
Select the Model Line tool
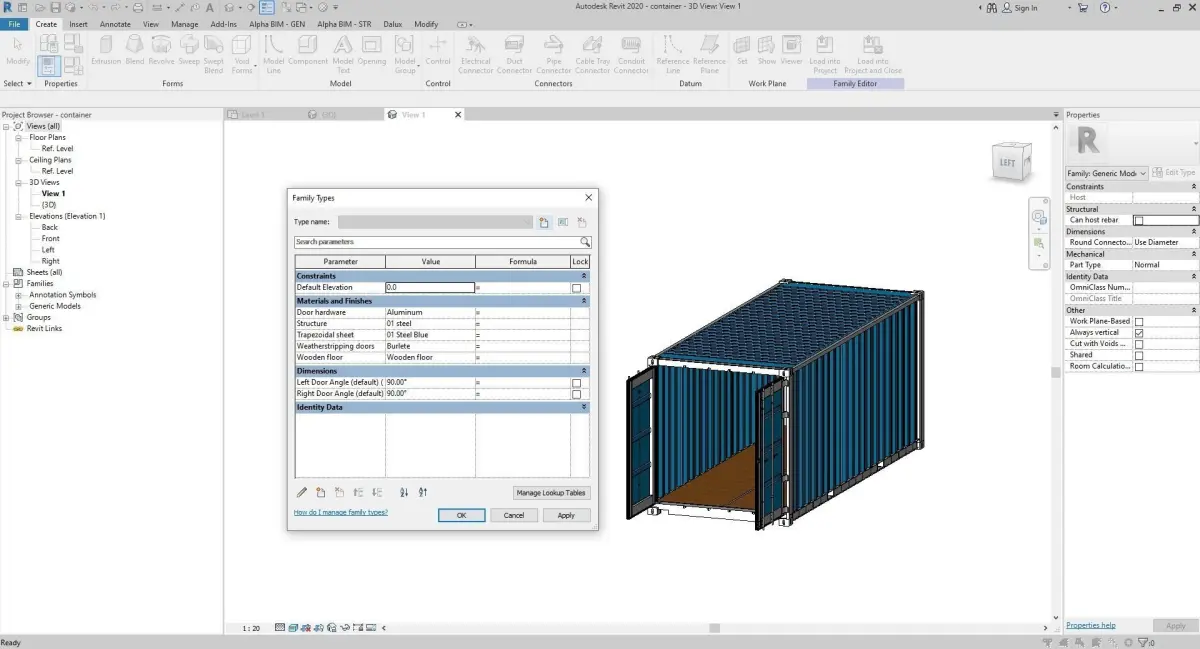274,54
